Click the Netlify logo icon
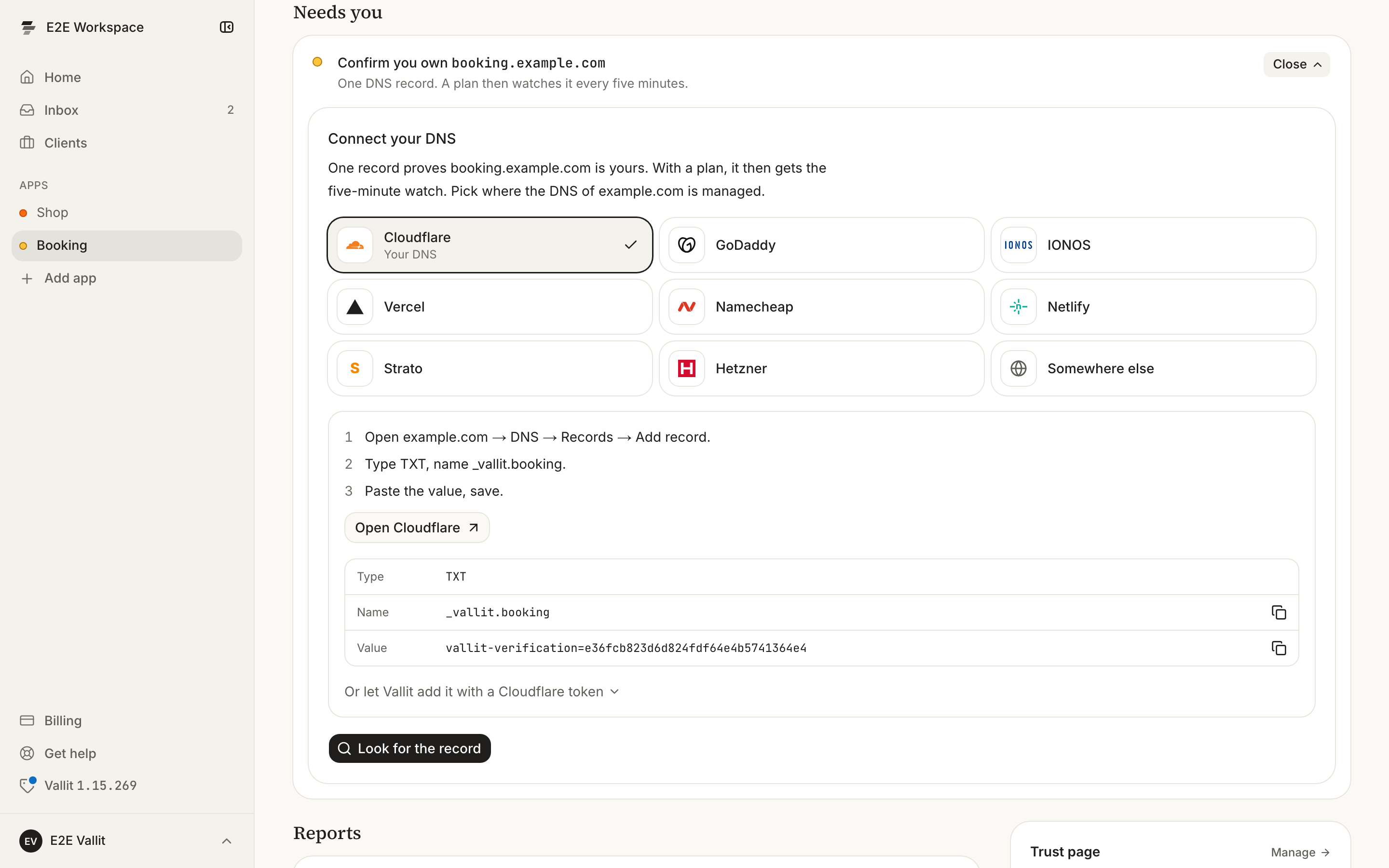The height and width of the screenshot is (868, 1389). point(1018,307)
